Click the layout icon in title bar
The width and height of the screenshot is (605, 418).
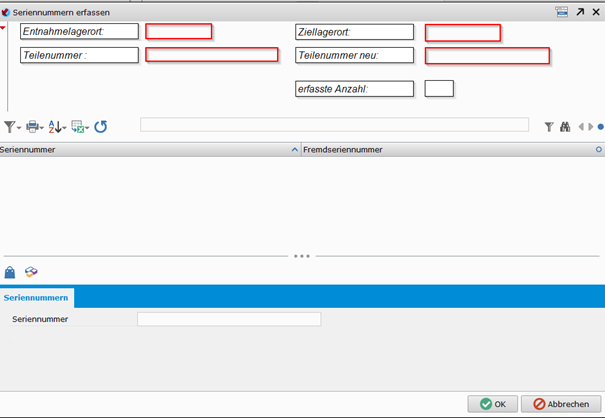[562, 12]
